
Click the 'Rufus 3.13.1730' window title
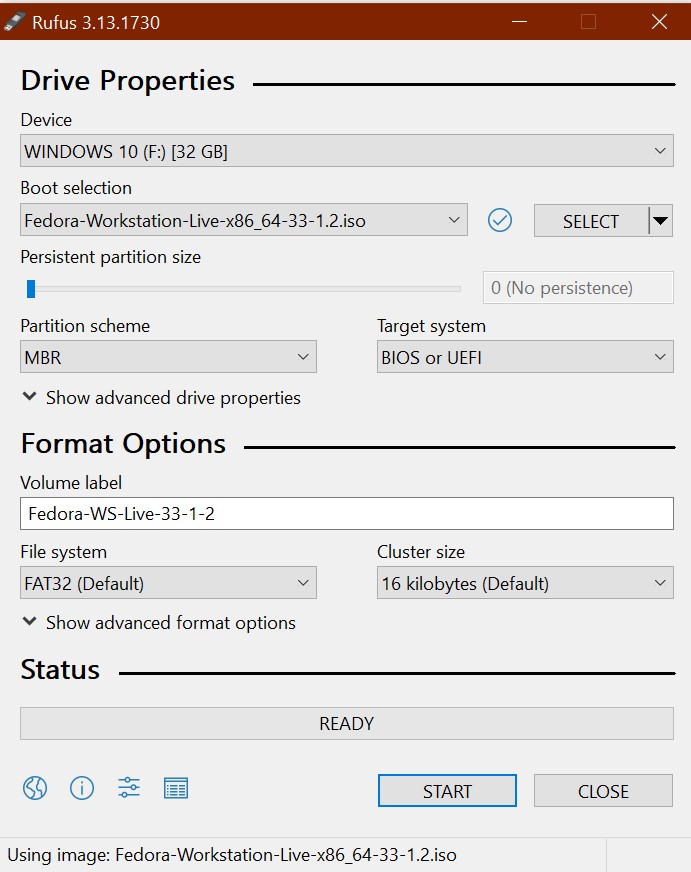coord(96,22)
